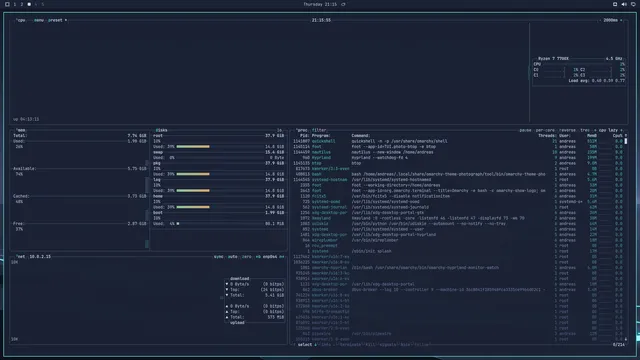
Task: Select the Xwayland process row
Action: [458, 218]
